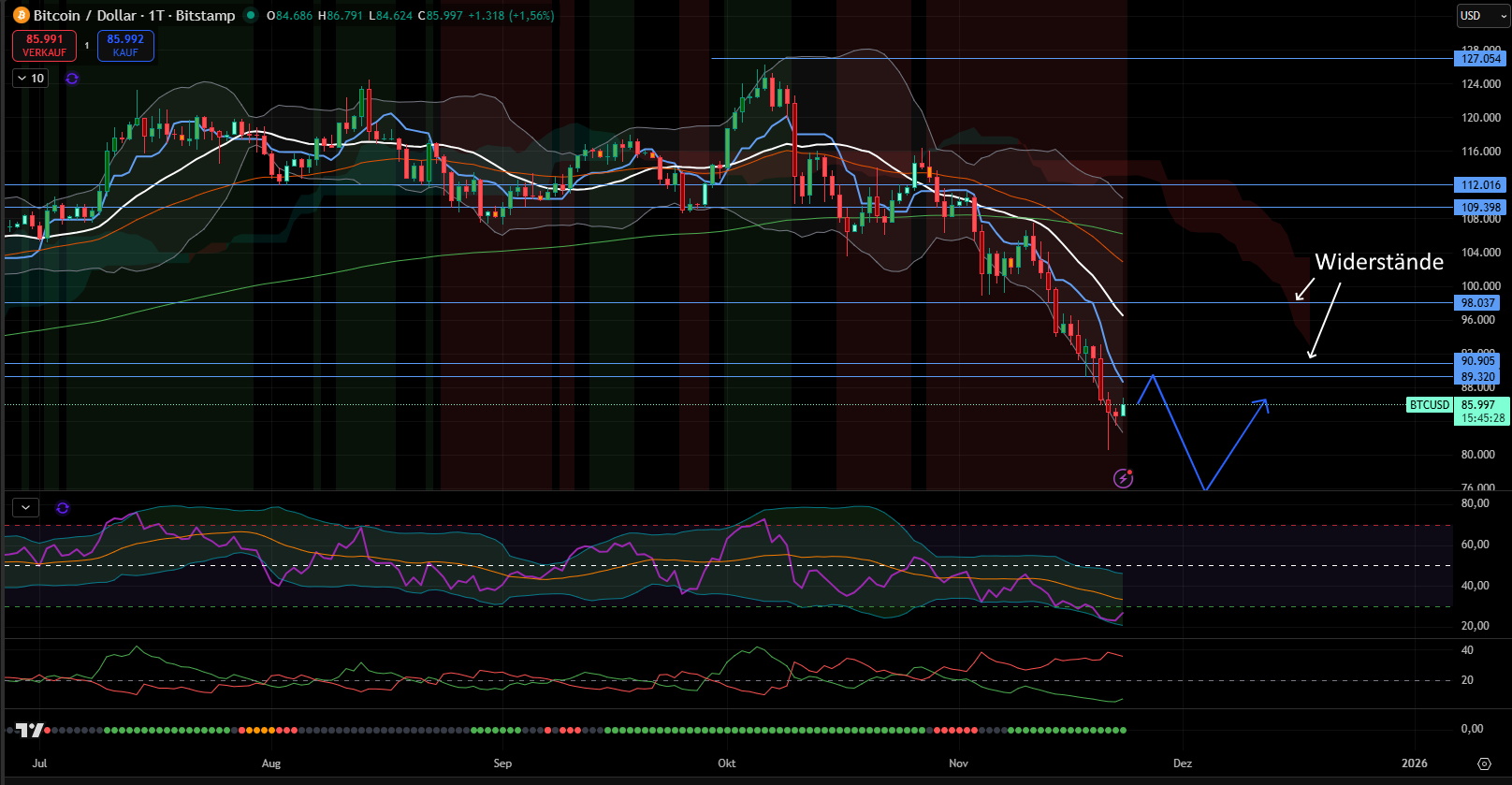Screen dimensions: 1512x785
Task: Select the Widerstände text annotation
Action: click(1378, 262)
